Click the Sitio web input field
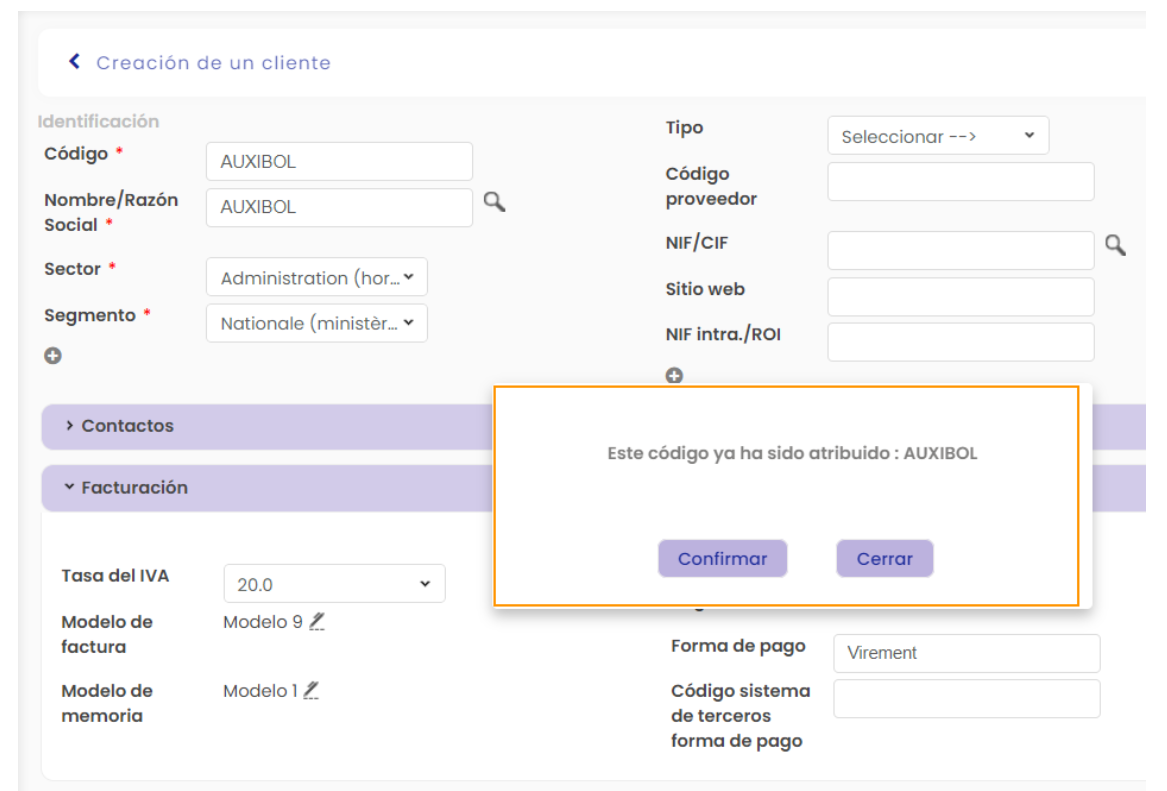Viewport: 1167px width, 791px height. tap(960, 297)
